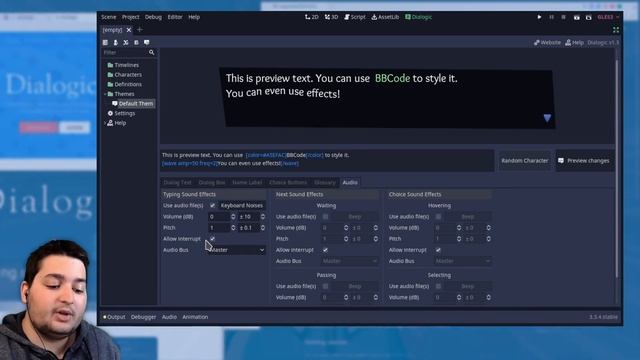
Task: Expand the Help tree item
Action: point(105,123)
